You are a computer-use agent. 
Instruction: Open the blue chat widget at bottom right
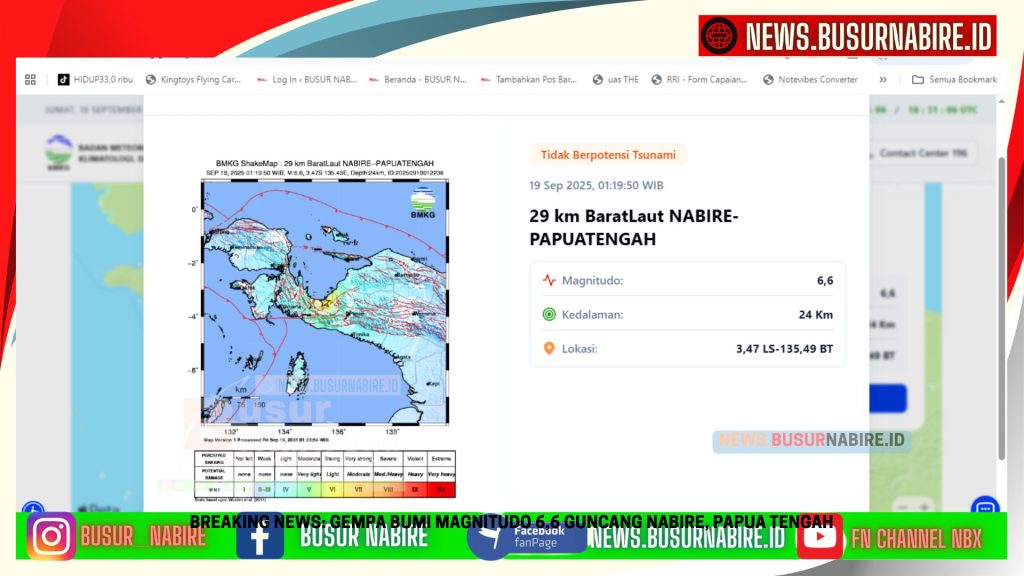(x=985, y=508)
